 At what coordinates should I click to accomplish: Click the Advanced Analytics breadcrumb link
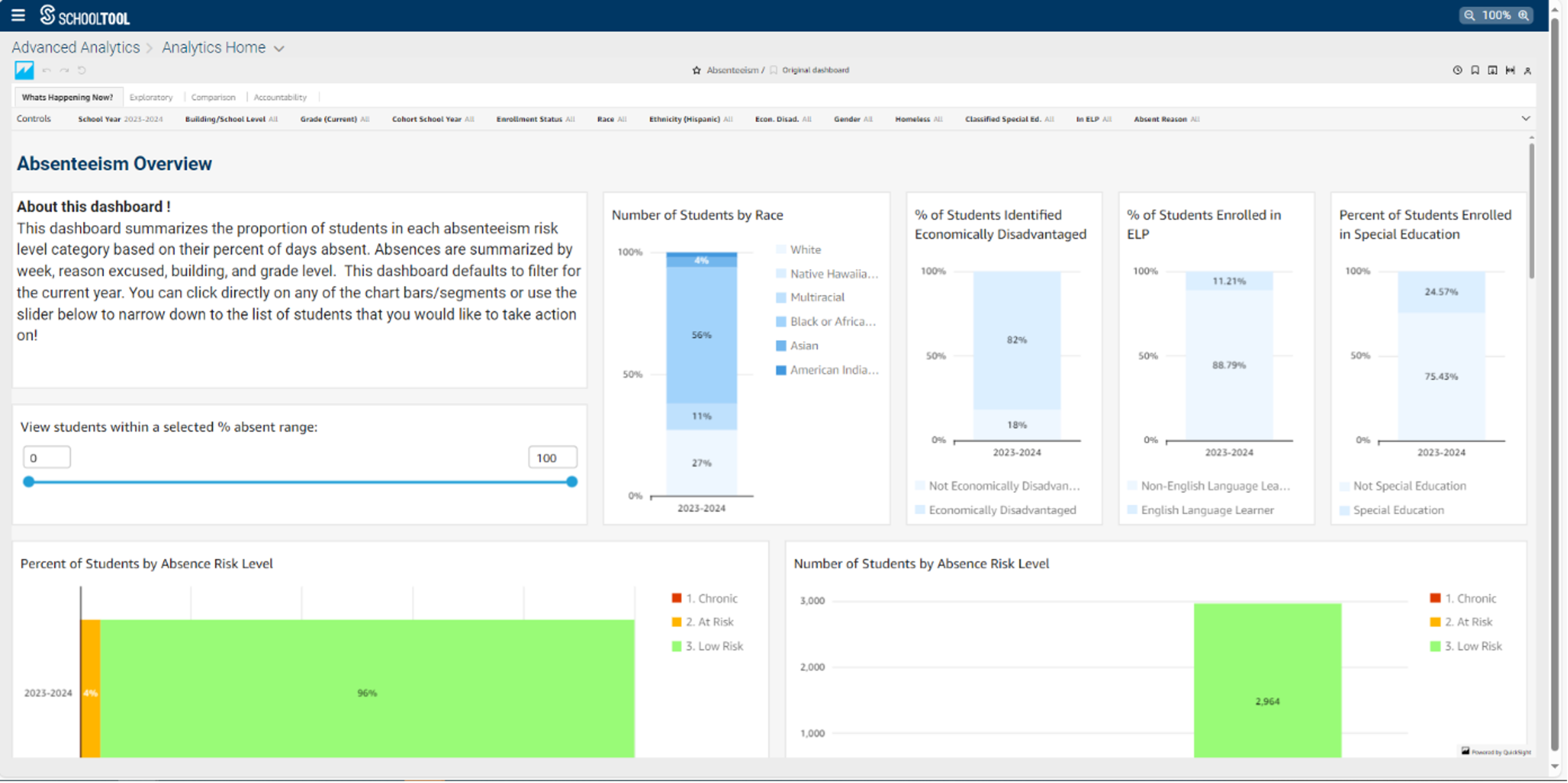pyautogui.click(x=76, y=47)
